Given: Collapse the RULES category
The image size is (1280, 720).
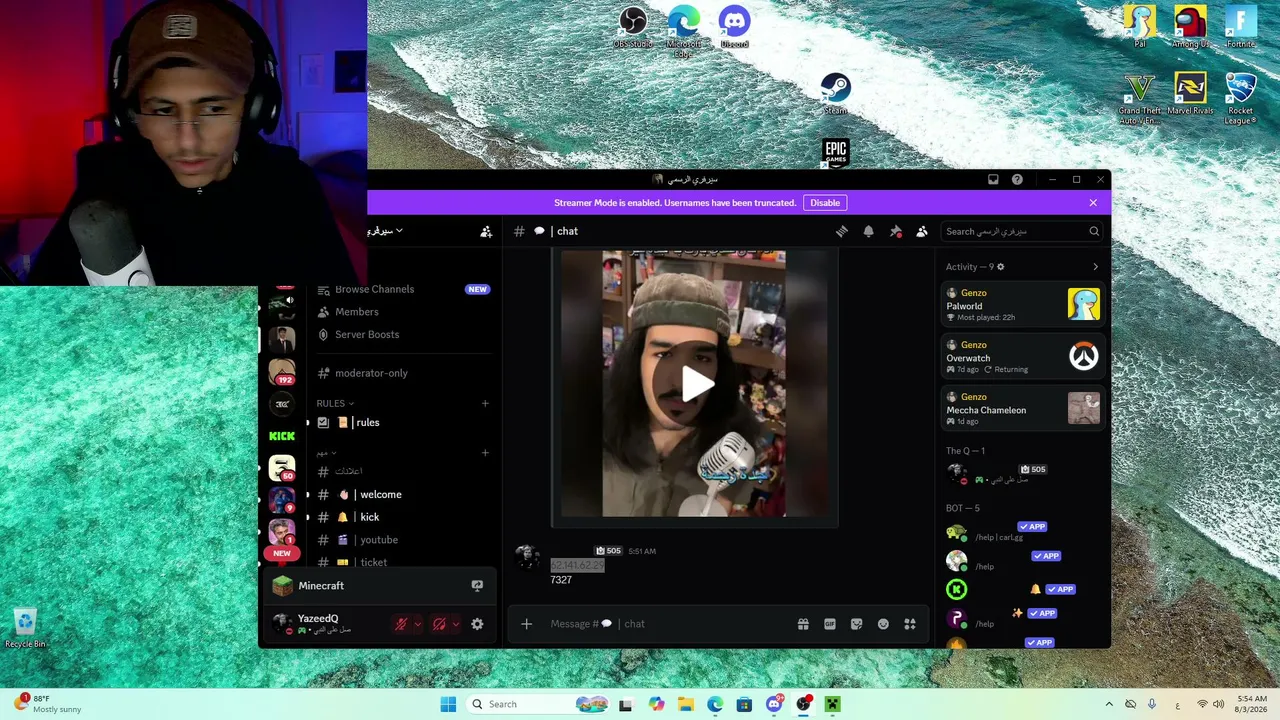Looking at the screenshot, I should (x=335, y=404).
